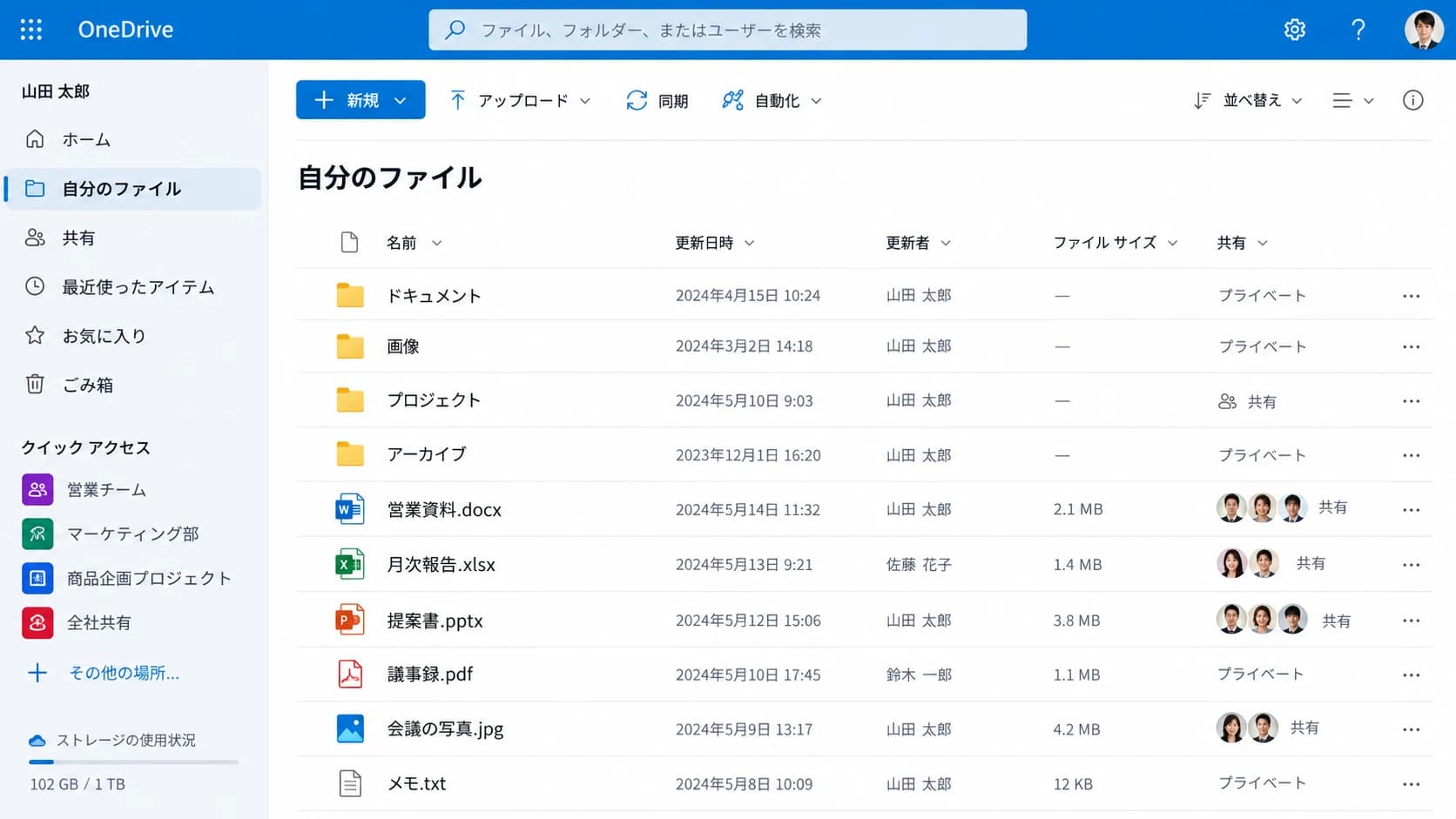Image resolution: width=1456 pixels, height=819 pixels.
Task: Click the image icon for 会議の写真.jpg
Action: coord(350,728)
